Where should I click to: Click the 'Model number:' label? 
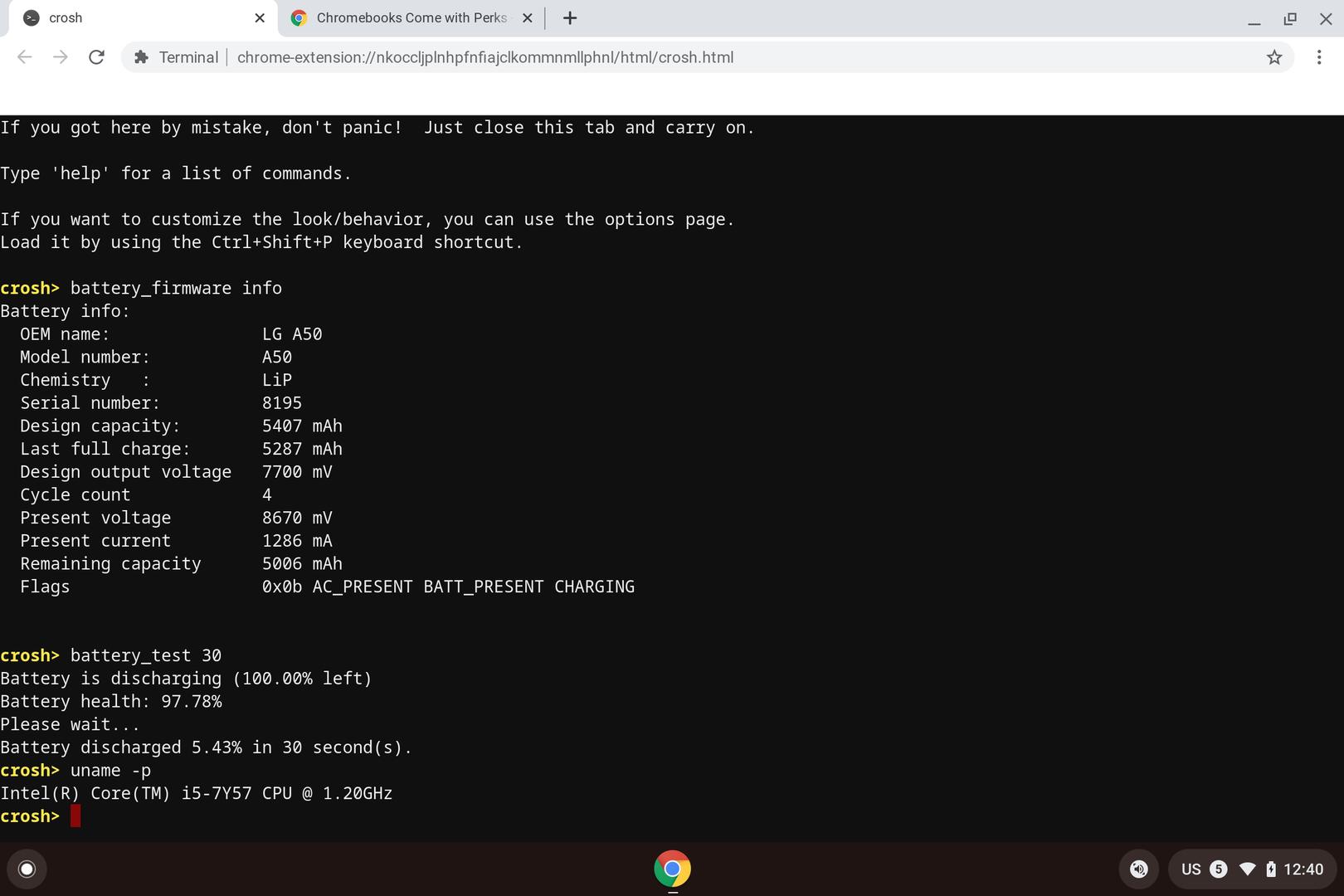85,357
